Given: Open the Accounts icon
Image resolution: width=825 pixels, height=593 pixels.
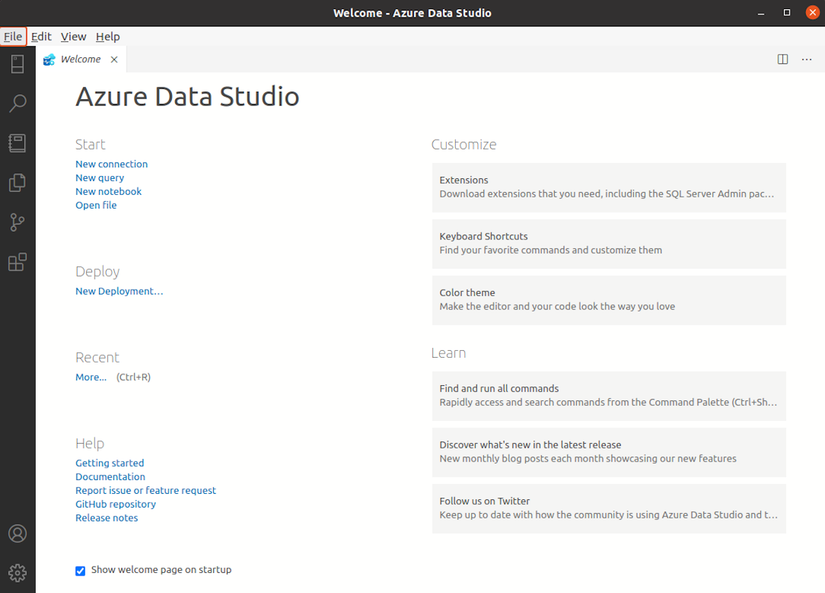Looking at the screenshot, I should [17, 534].
